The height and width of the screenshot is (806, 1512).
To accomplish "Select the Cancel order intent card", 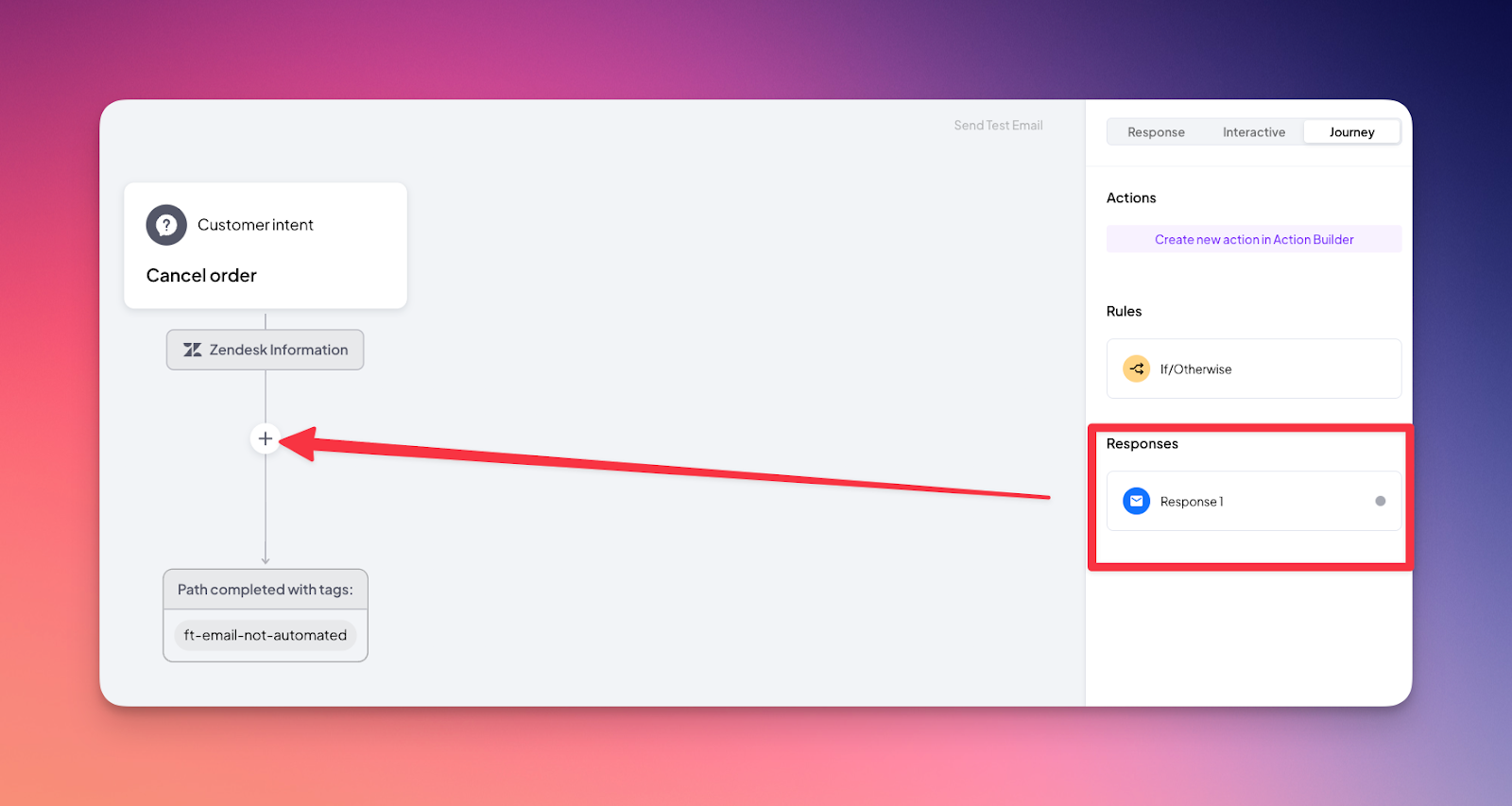I will pos(266,246).
